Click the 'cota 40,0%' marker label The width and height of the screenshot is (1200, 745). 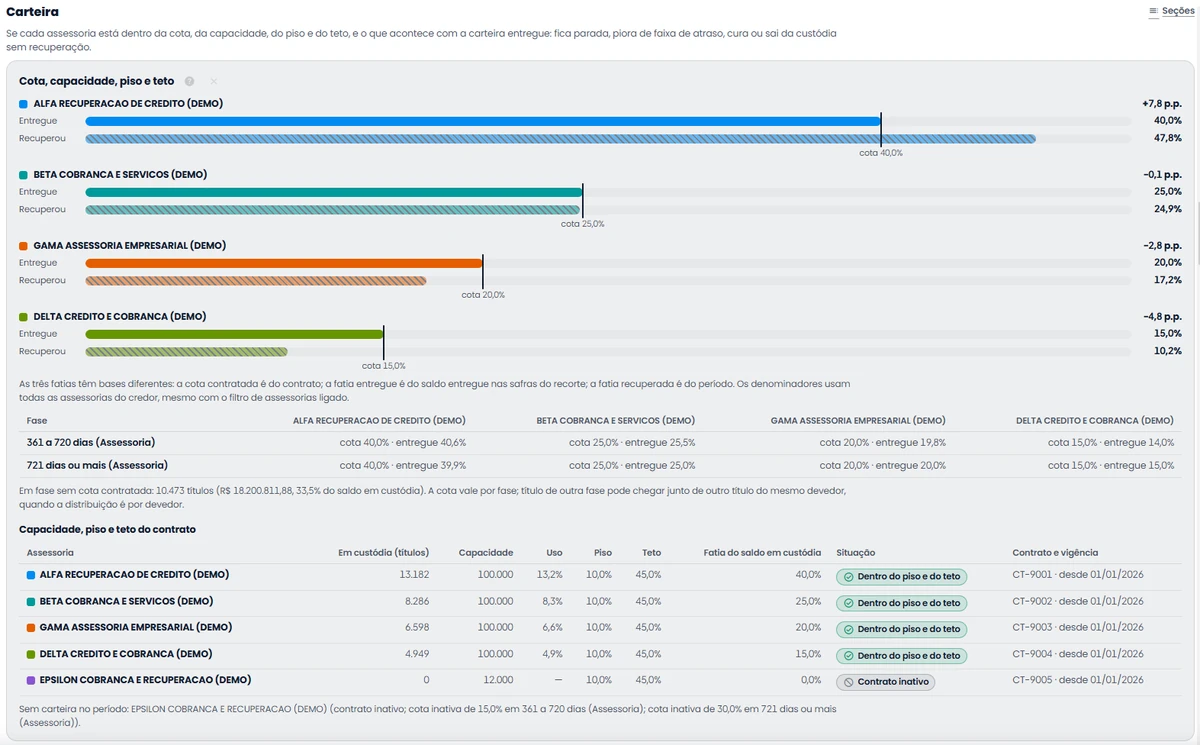[x=881, y=153]
